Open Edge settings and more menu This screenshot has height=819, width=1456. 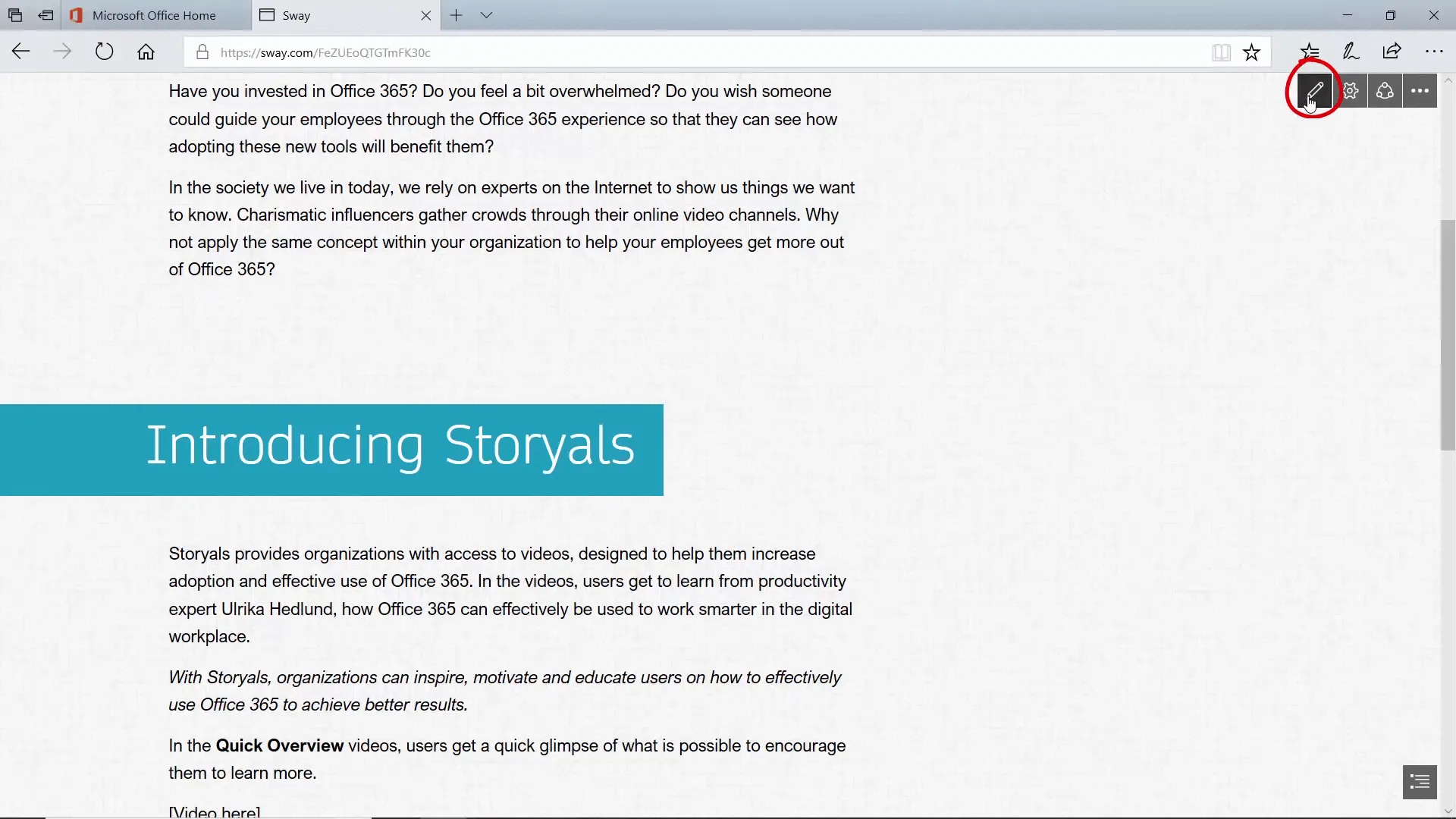coord(1434,52)
